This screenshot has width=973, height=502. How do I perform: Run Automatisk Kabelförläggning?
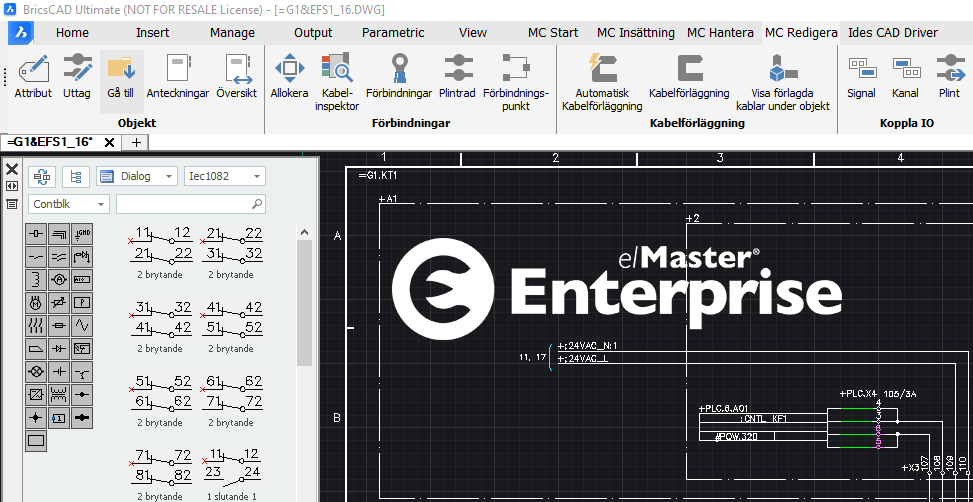point(602,83)
